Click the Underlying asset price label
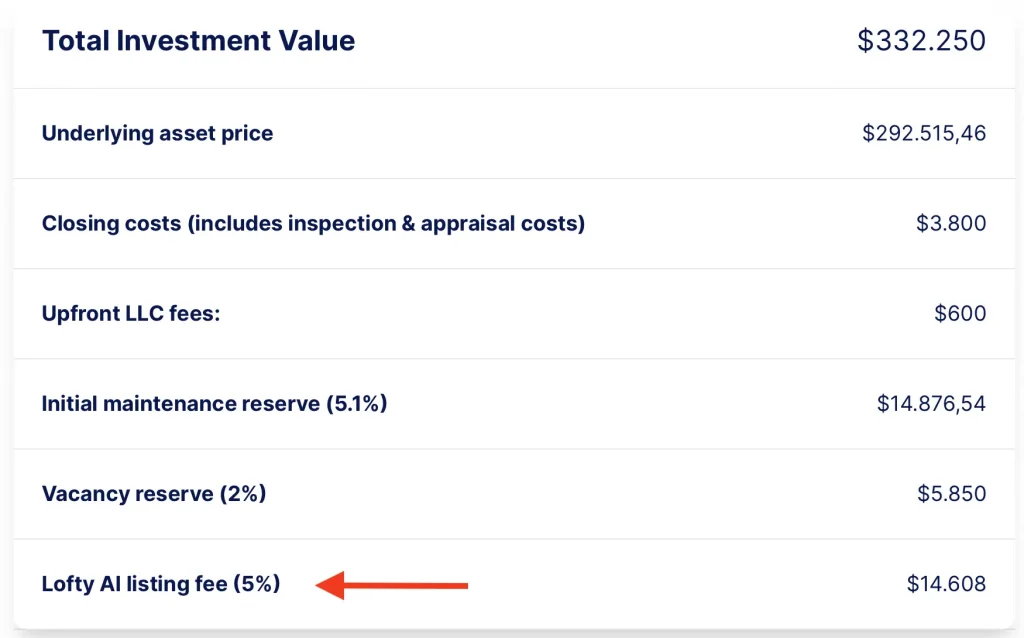Viewport: 1024px width, 638px height. [157, 133]
